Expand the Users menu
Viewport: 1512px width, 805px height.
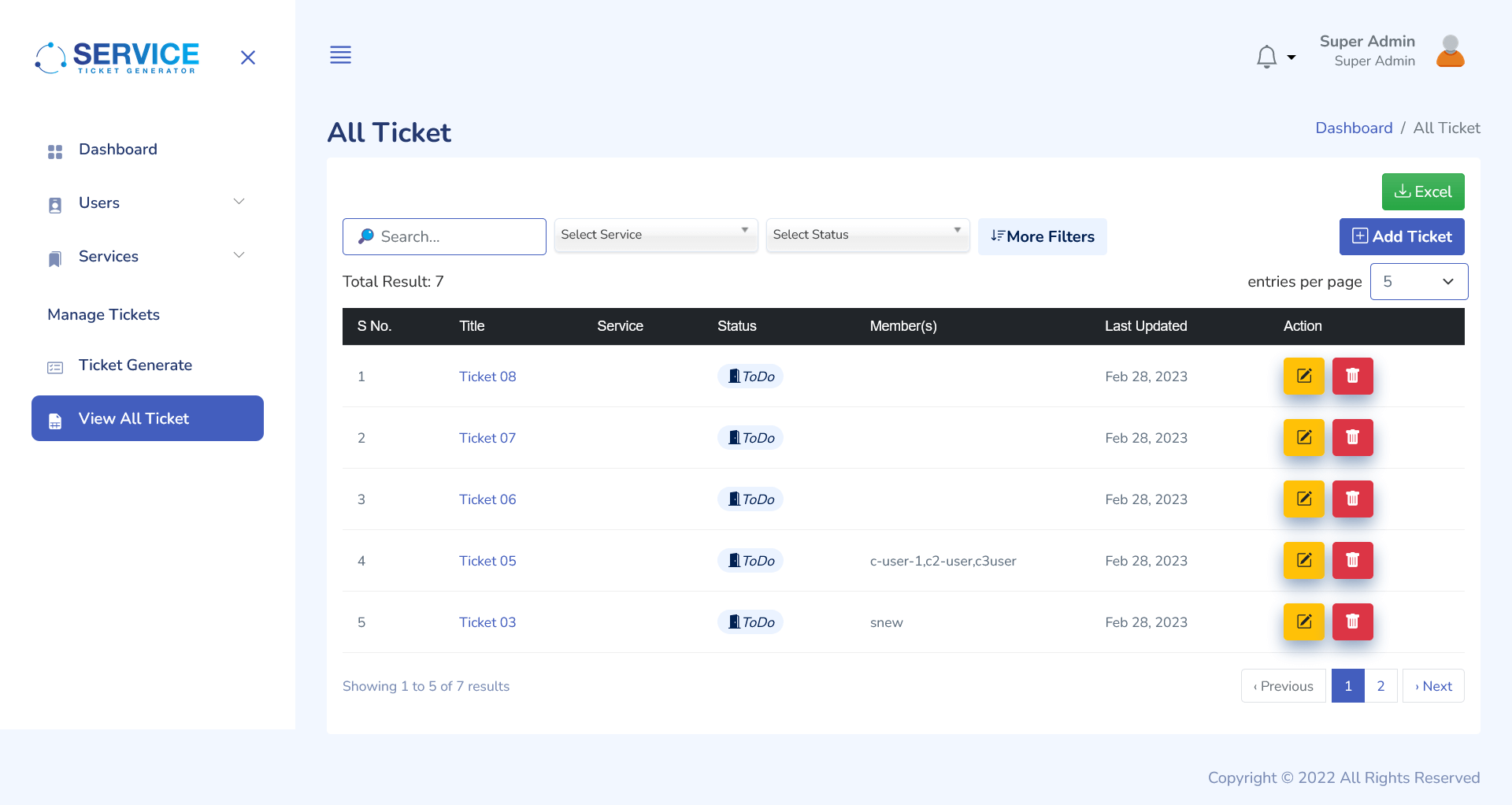146,203
